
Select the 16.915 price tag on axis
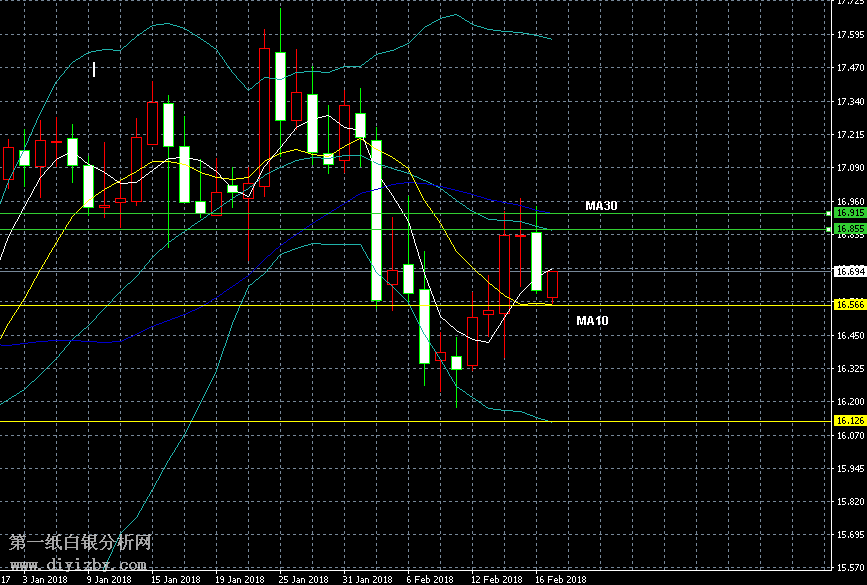(x=850, y=213)
